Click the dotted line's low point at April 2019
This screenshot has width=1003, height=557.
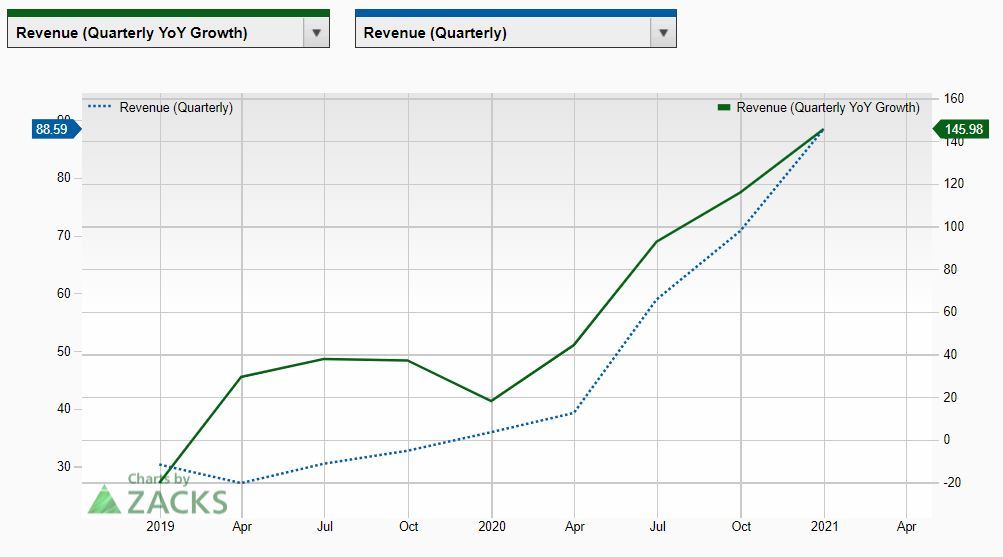[x=242, y=483]
